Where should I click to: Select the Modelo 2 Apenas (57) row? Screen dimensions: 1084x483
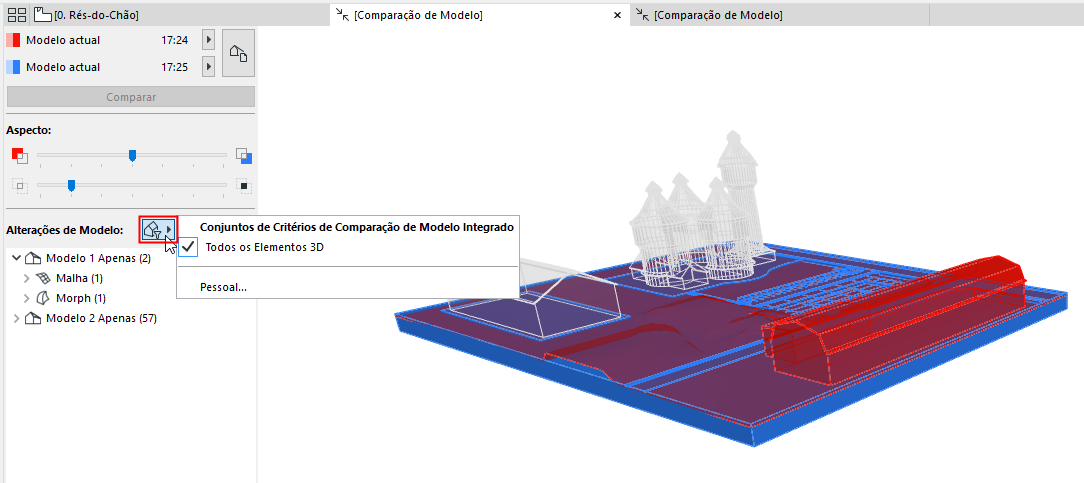101,319
